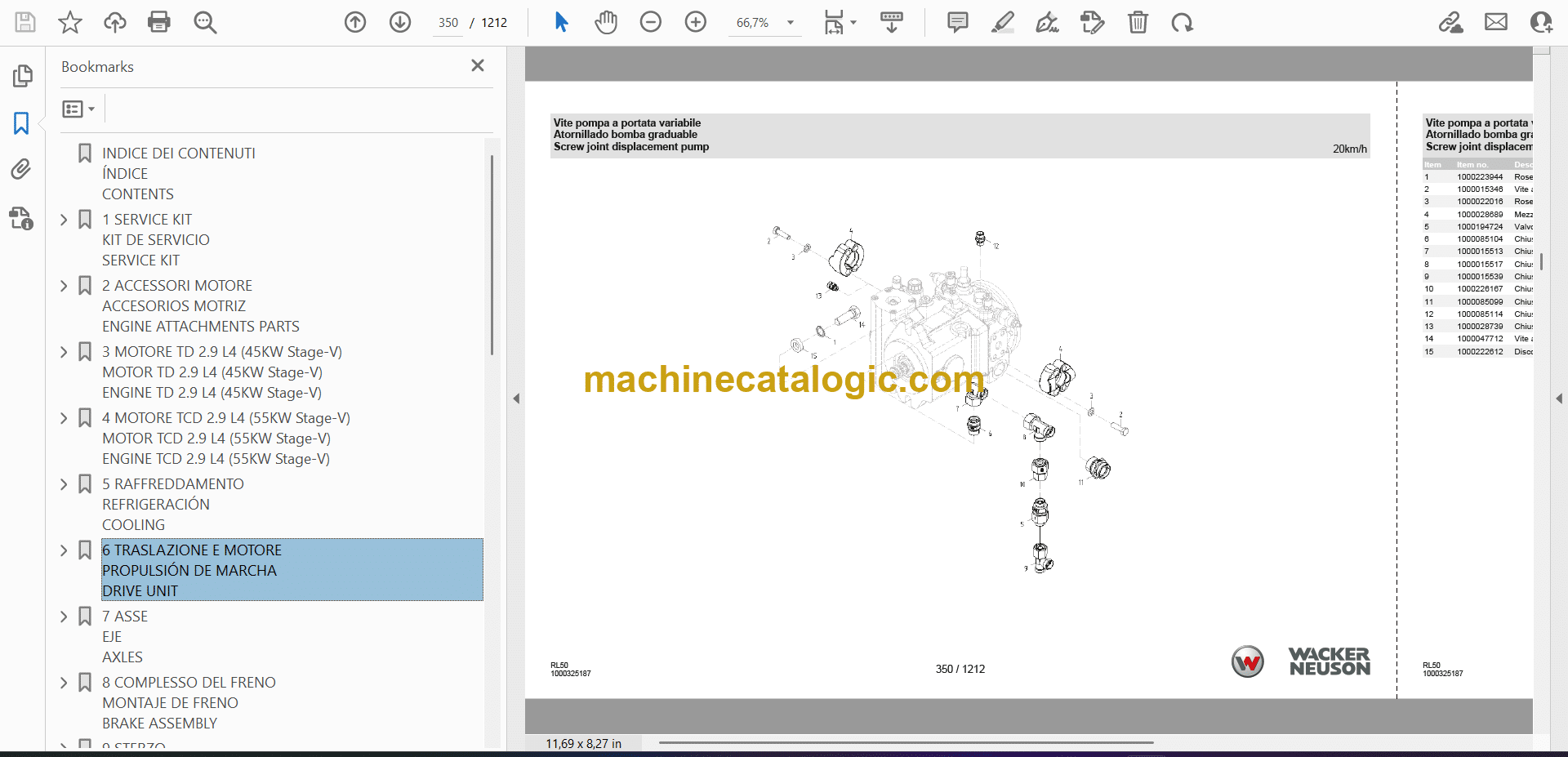This screenshot has height=757, width=1568.
Task: Open the zoom level dropdown
Action: 790,23
